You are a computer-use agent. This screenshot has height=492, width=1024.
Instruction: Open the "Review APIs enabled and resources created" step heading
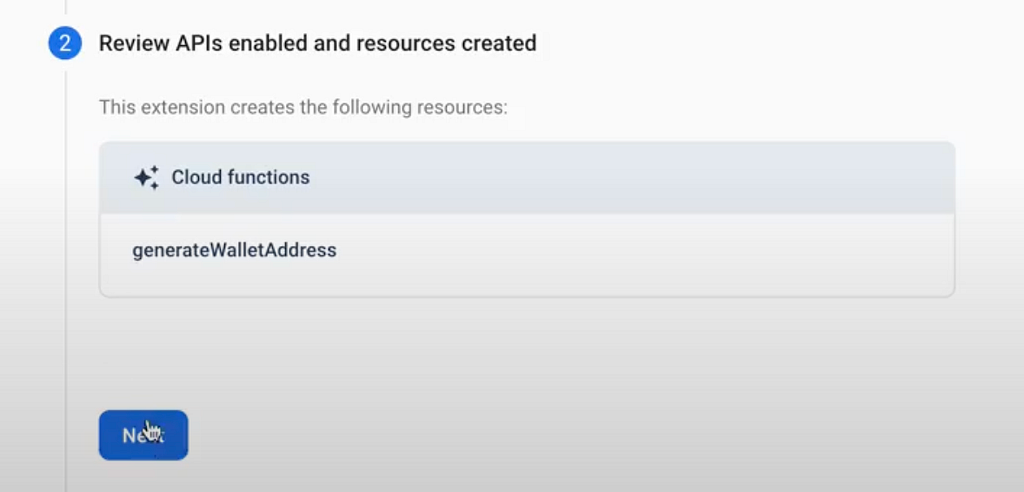(x=317, y=43)
